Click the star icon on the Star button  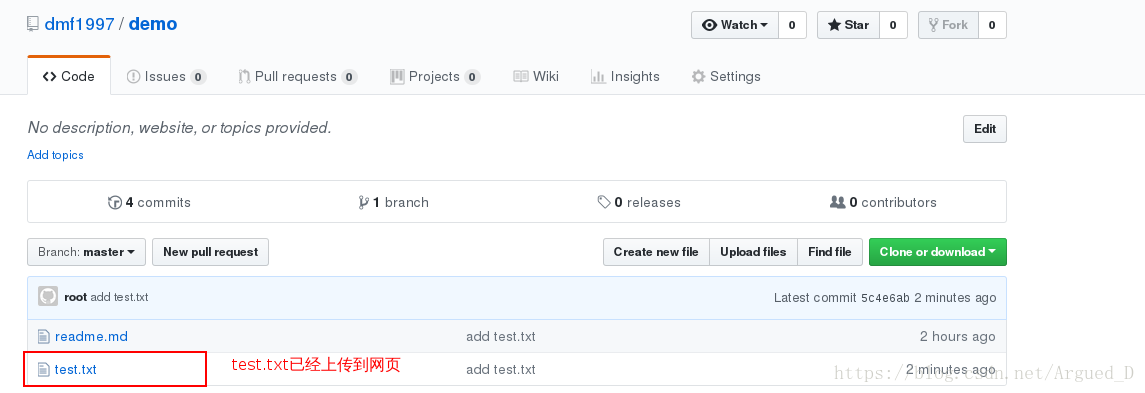pos(834,25)
